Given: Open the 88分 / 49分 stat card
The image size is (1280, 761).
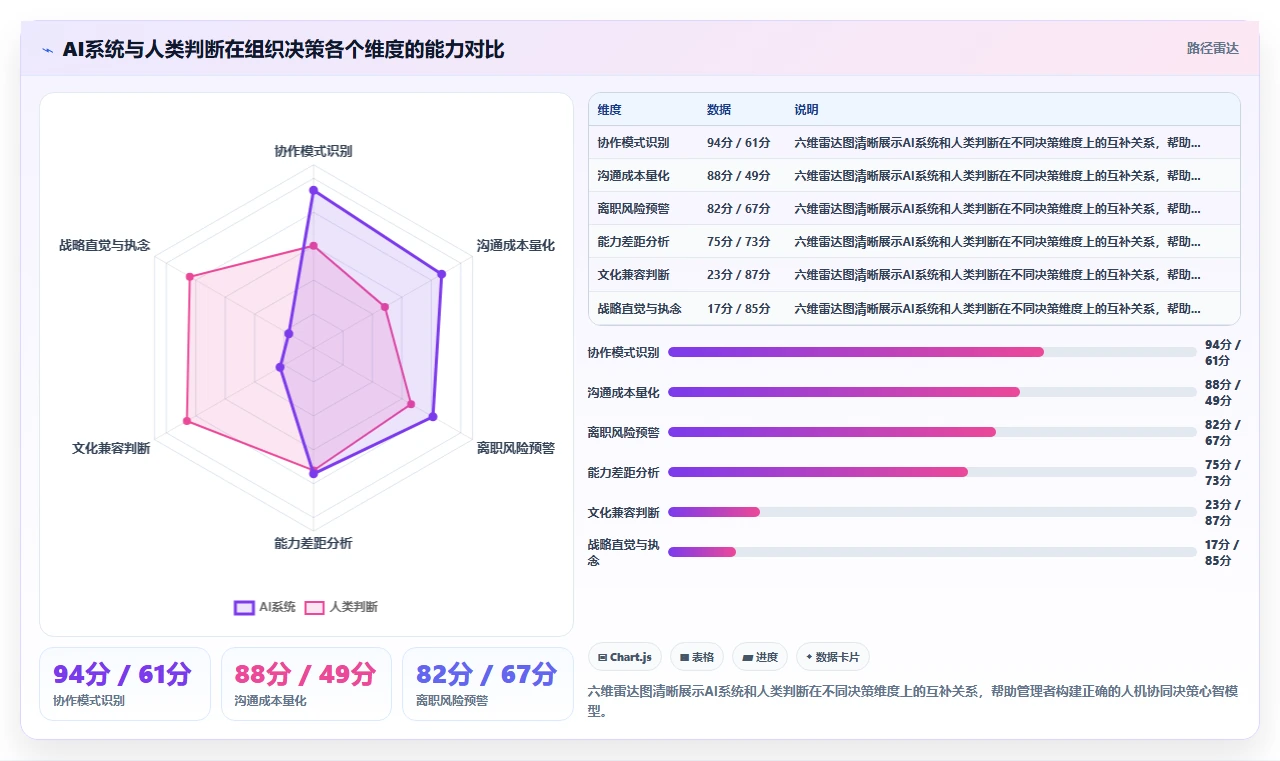Looking at the screenshot, I should tap(306, 684).
